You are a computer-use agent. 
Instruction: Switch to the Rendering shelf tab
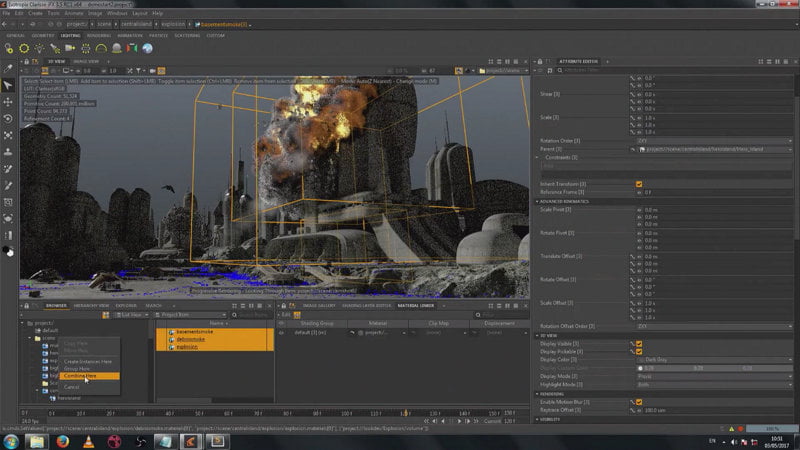click(x=98, y=36)
